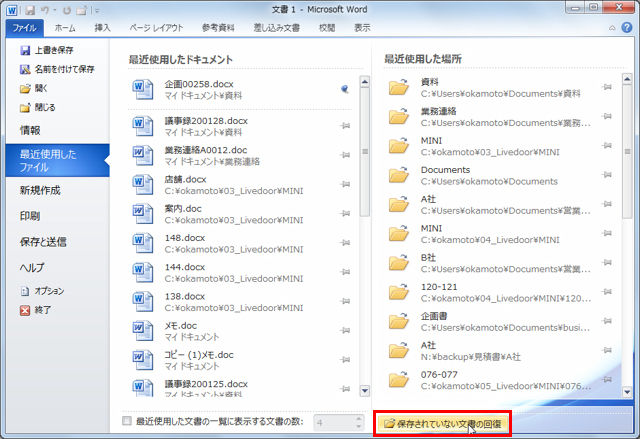This screenshot has height=439, width=640.
Task: Pin the Documents folder in recent places
Action: [607, 175]
